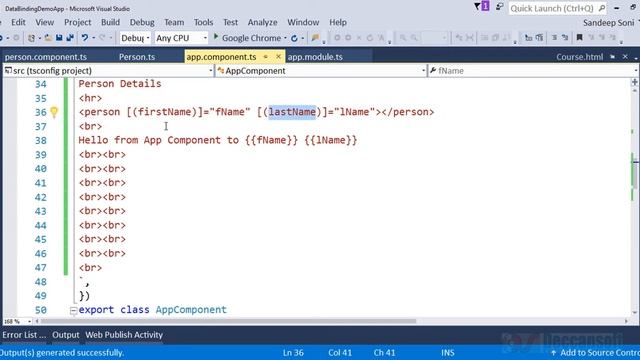Open the Web Publish Activity panel tab

(x=124, y=335)
